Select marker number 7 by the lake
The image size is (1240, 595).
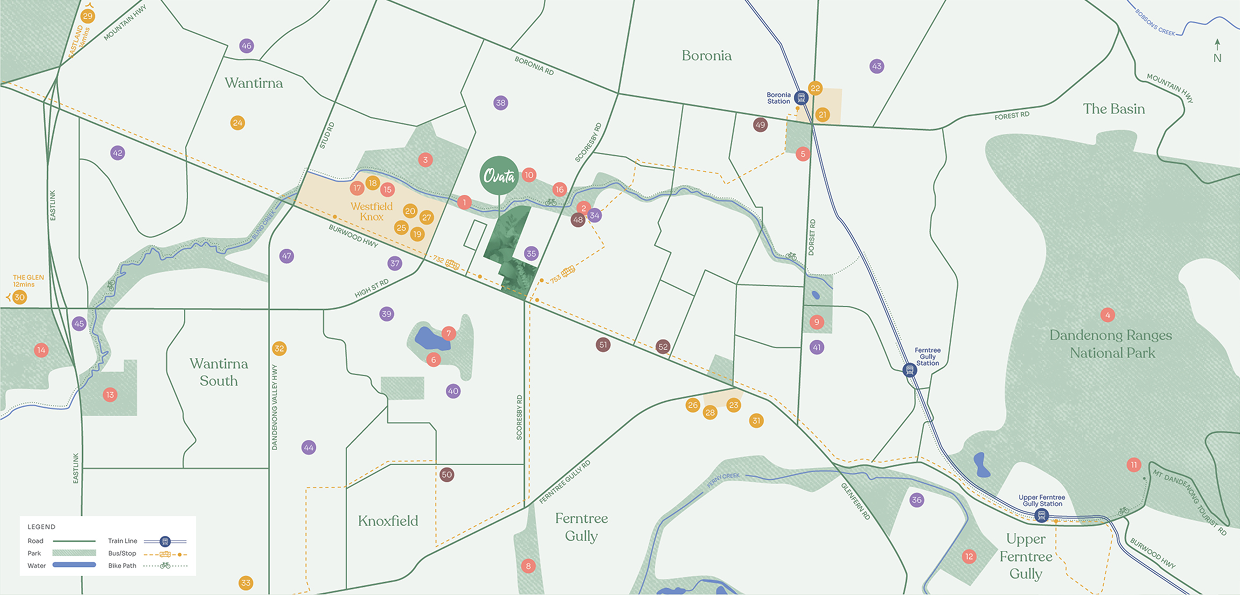tap(449, 333)
